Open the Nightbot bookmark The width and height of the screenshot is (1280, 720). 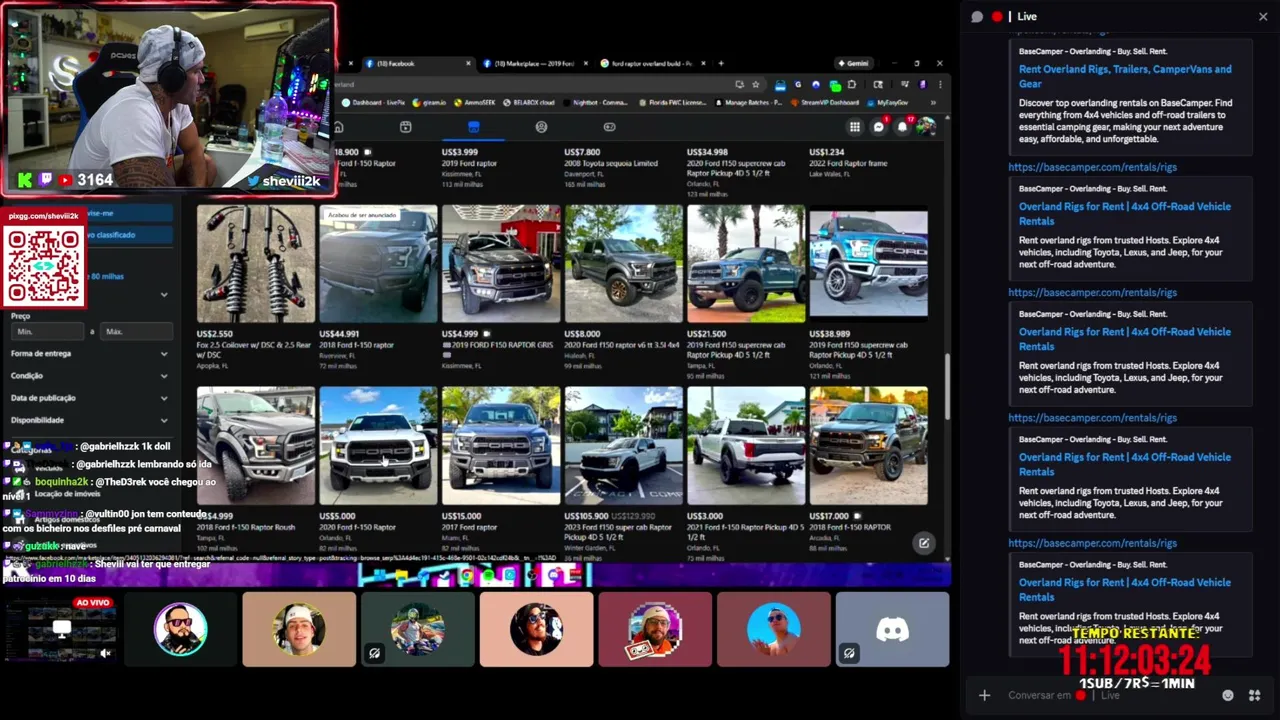coord(595,102)
